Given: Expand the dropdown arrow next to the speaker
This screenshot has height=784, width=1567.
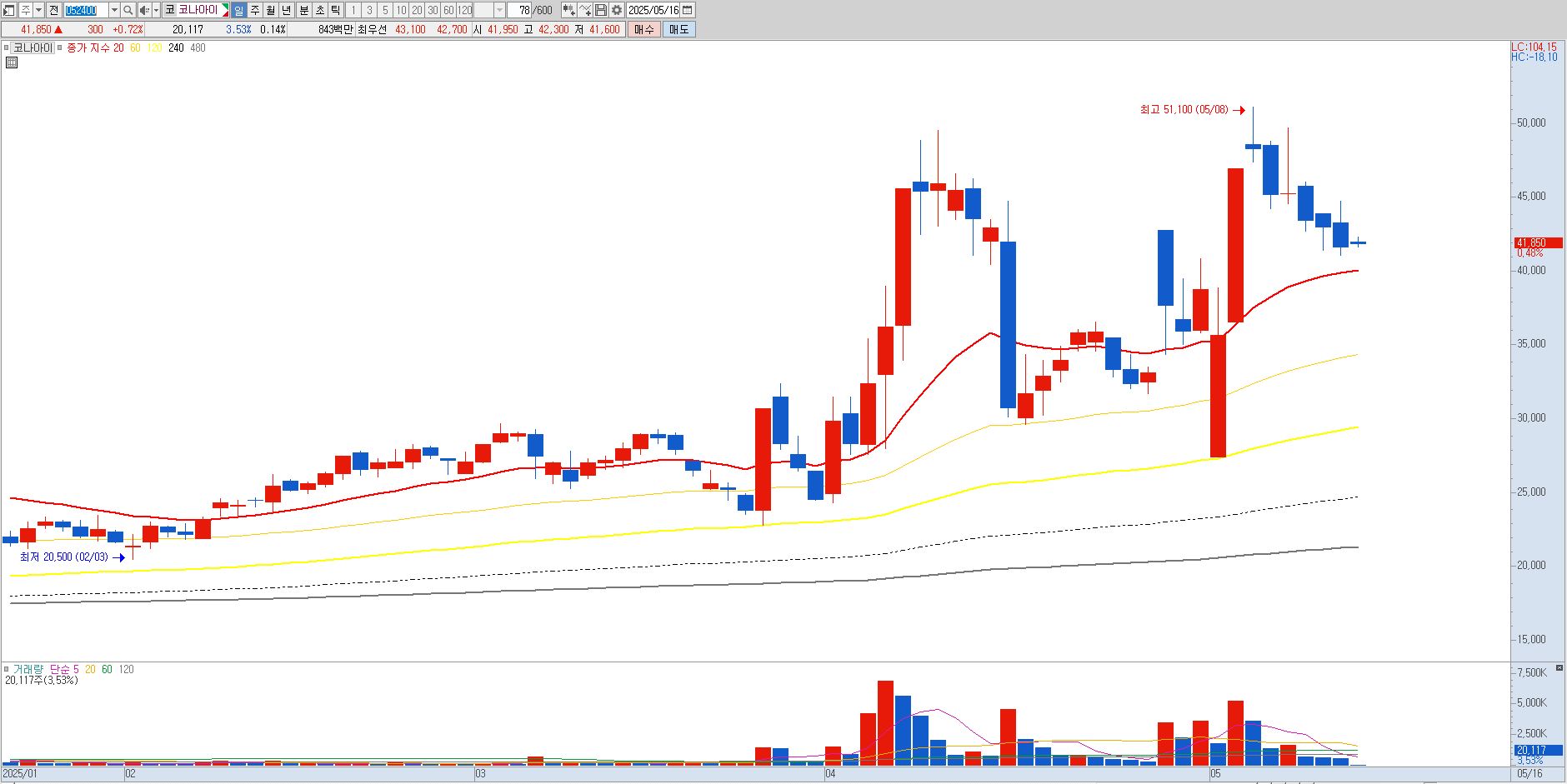Looking at the screenshot, I should [156, 10].
